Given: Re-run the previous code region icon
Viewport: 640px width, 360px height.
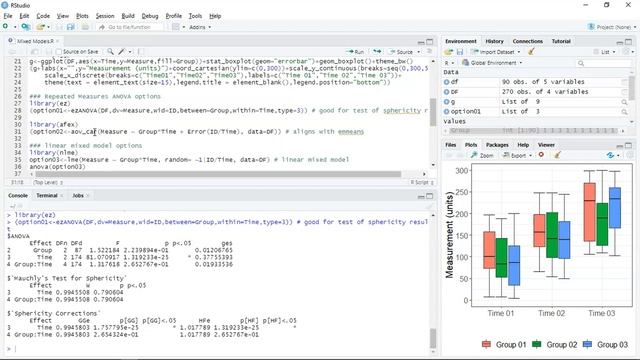Looking at the screenshot, I should tap(377, 52).
